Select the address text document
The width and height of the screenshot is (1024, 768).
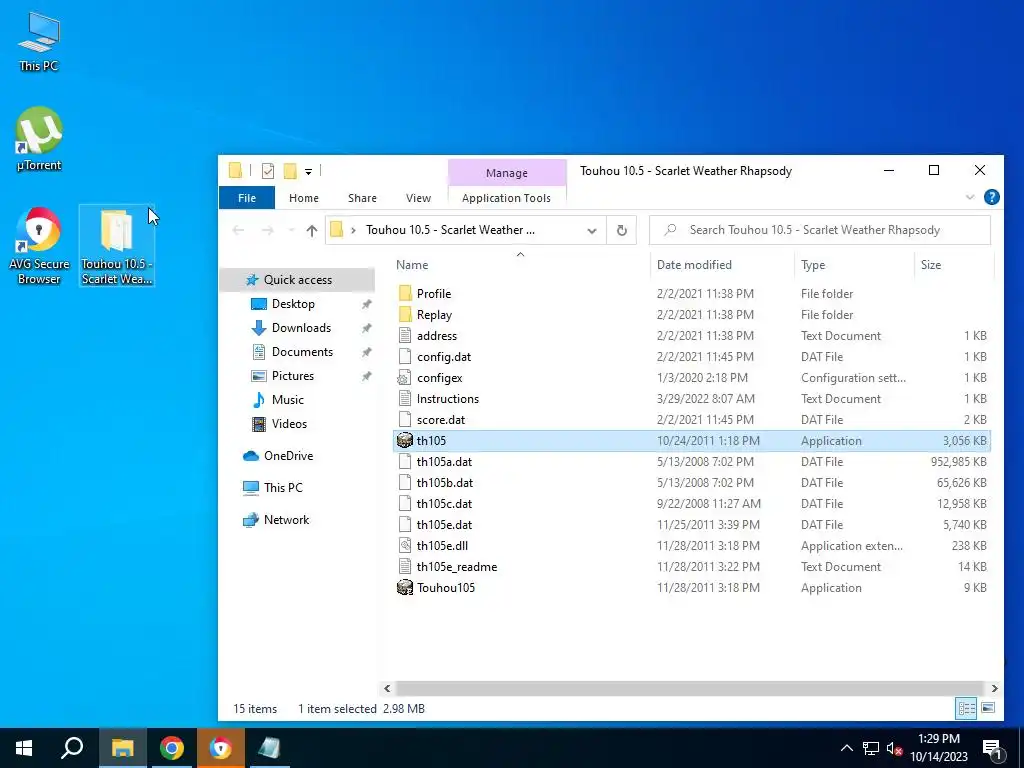[x=691, y=336]
